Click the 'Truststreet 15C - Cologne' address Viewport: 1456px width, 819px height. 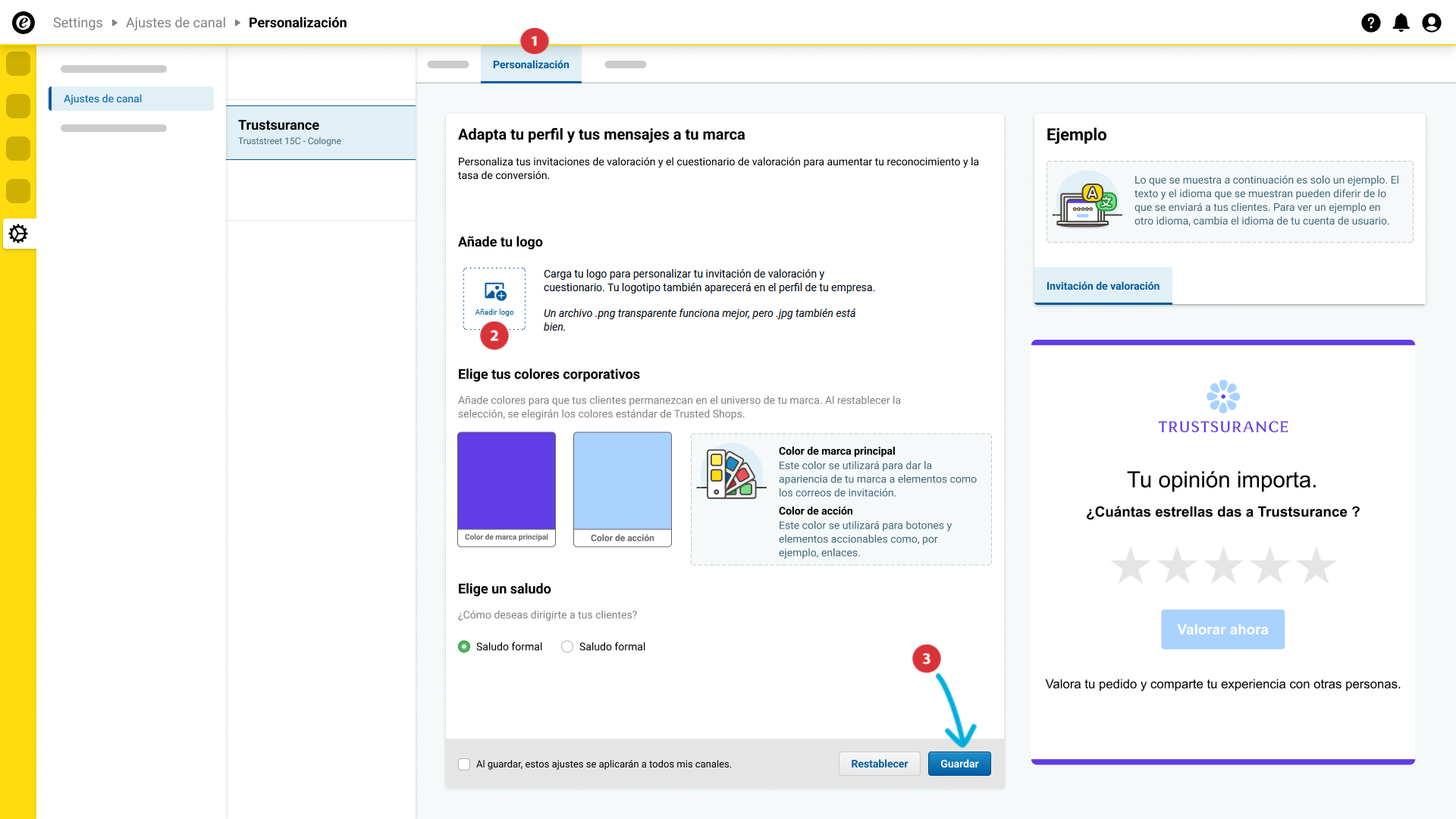pyautogui.click(x=290, y=141)
